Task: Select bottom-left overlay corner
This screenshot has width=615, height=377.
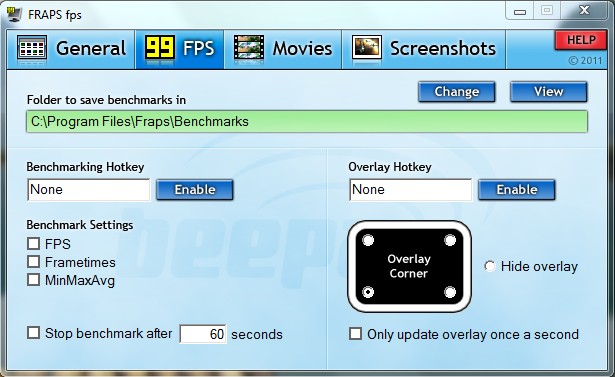Action: [x=368, y=292]
